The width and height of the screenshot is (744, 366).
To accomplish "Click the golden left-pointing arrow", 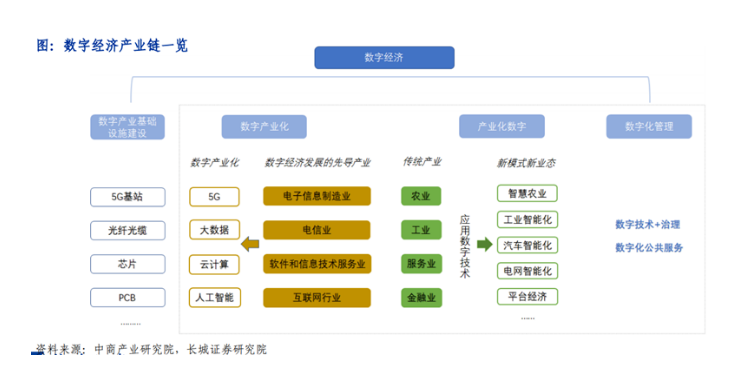I will (250, 244).
